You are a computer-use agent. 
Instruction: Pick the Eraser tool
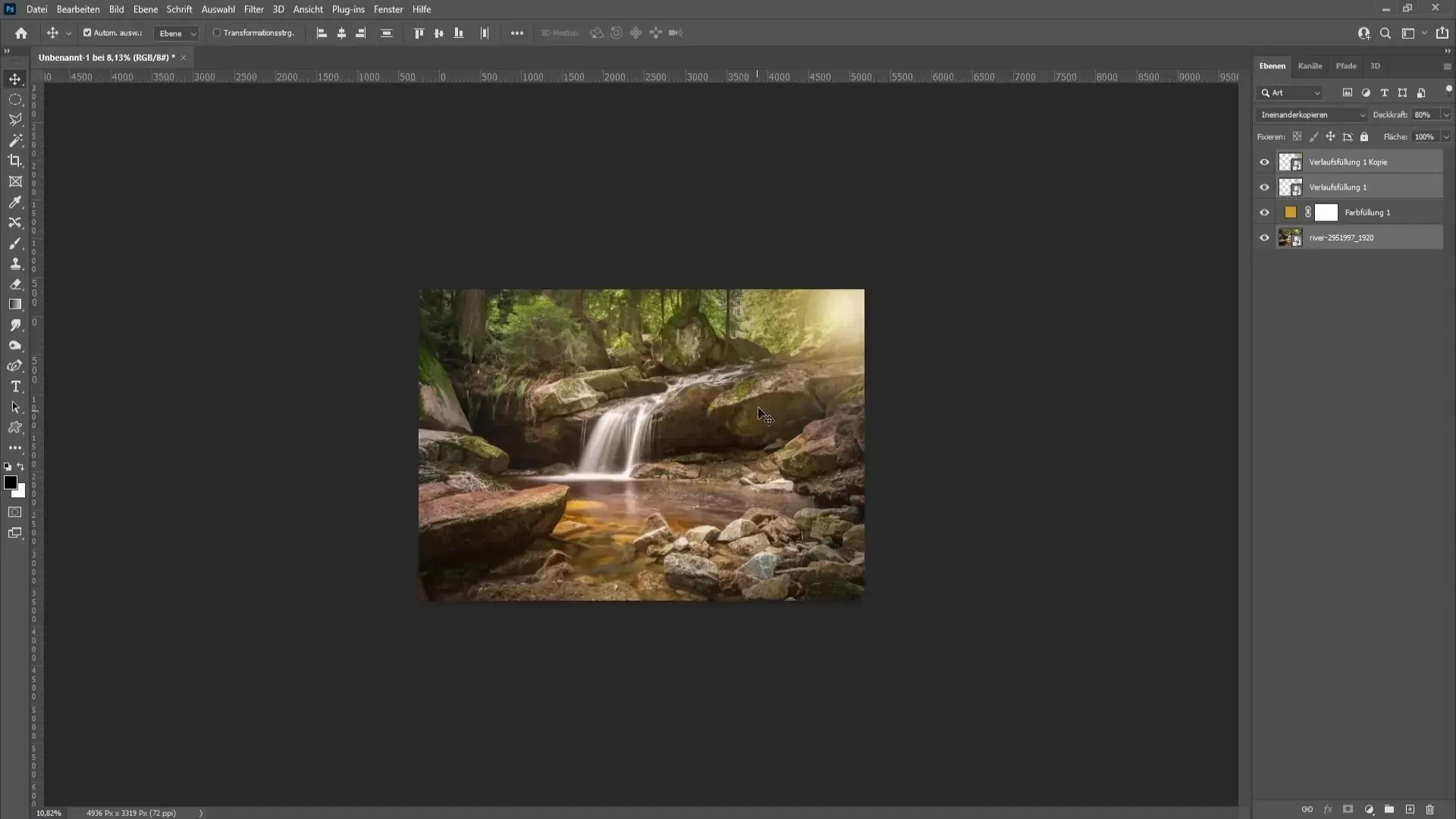pyautogui.click(x=15, y=284)
